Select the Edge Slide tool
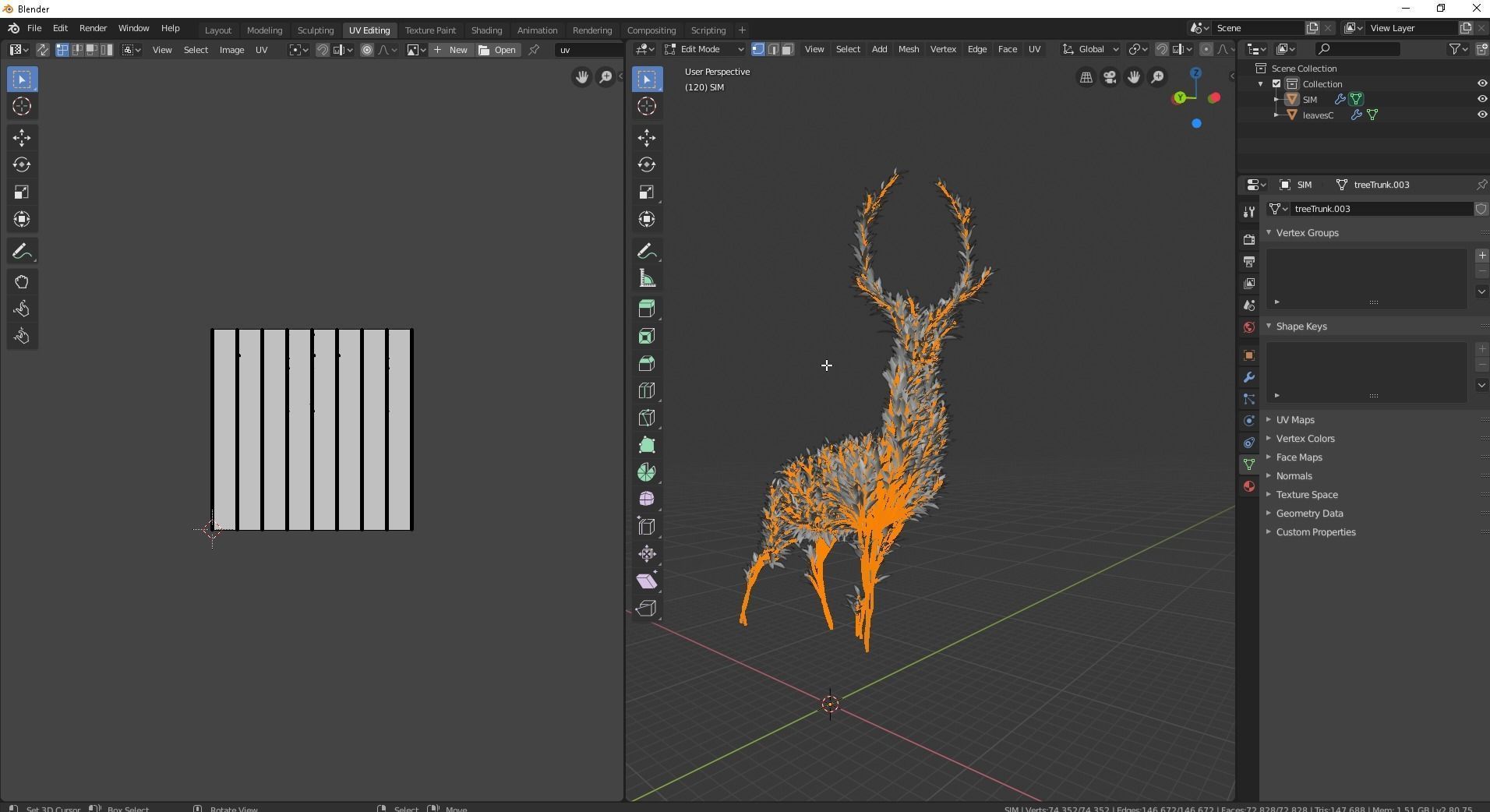1490x812 pixels. 647,527
